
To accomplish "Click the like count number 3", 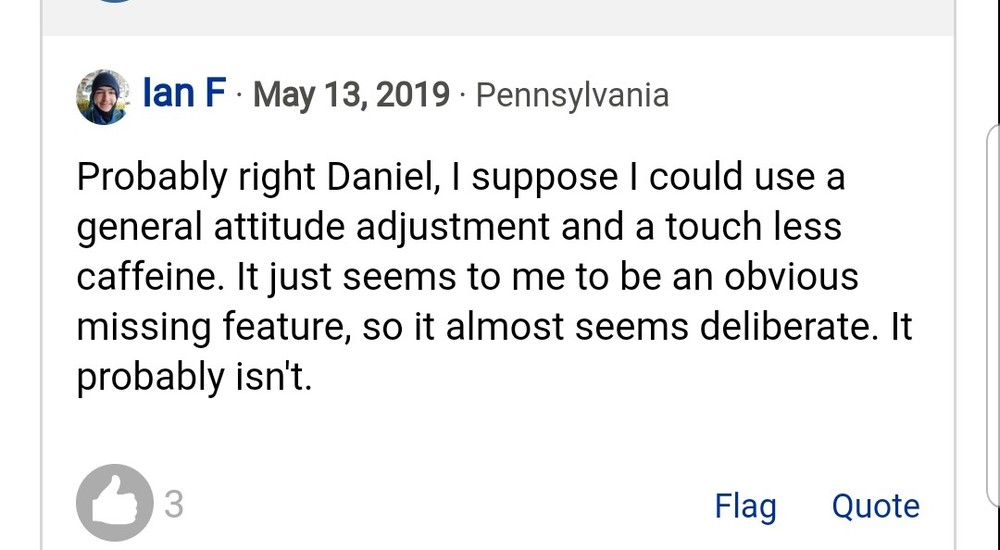I will coord(173,505).
